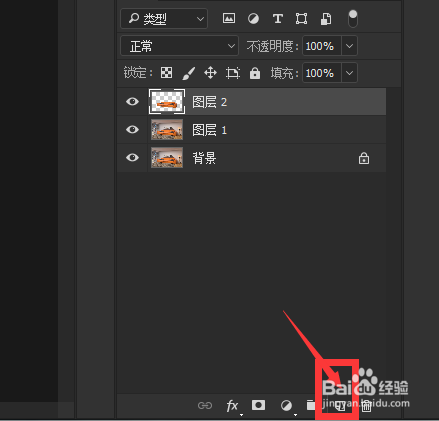Create new fill or adjustment layer
This screenshot has width=439, height=421.
point(286,406)
